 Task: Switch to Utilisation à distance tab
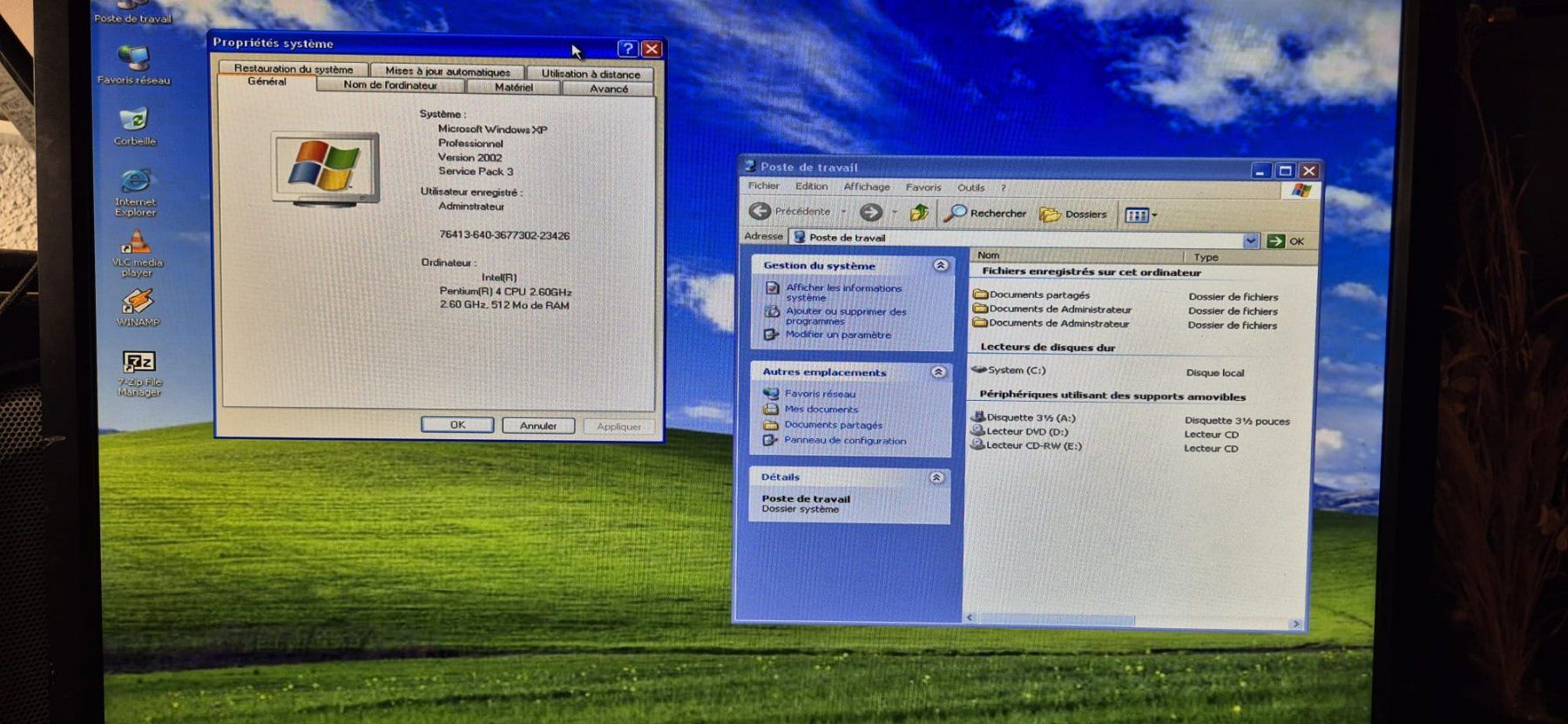click(591, 74)
